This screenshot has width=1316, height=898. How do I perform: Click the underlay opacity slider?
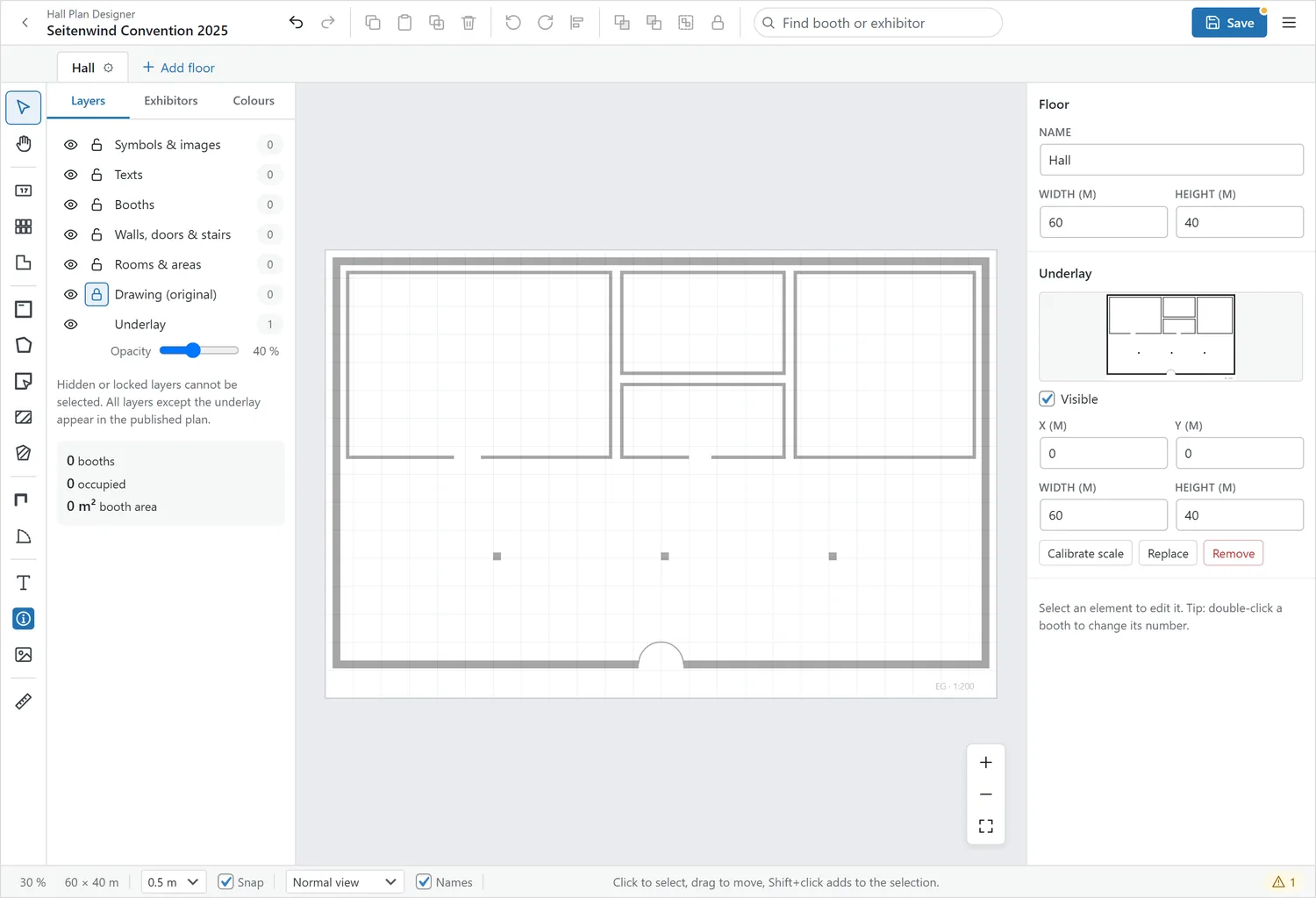click(199, 351)
